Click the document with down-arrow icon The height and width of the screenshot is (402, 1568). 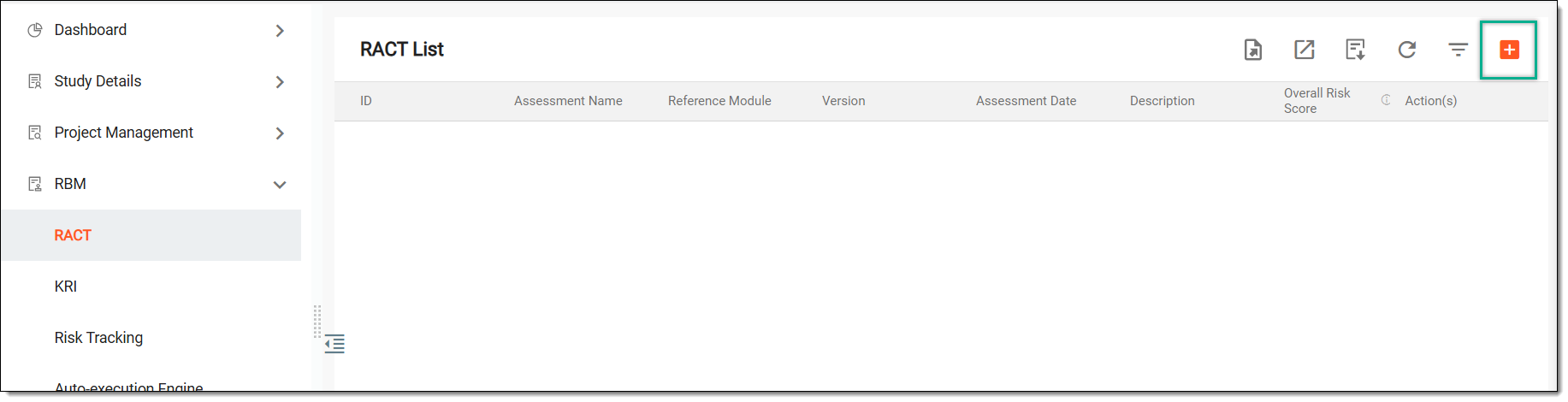(x=1355, y=50)
